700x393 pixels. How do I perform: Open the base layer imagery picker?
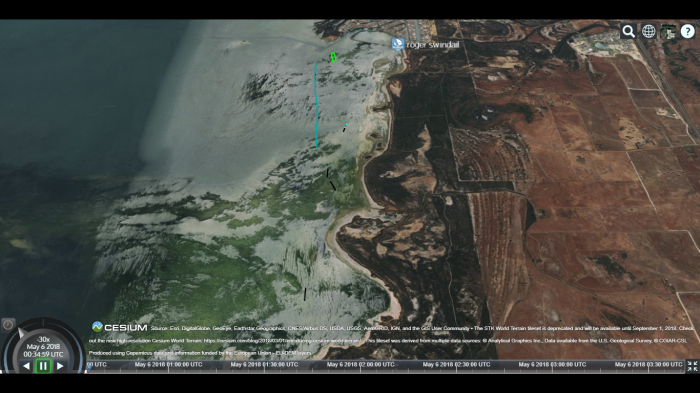pyautogui.click(x=668, y=31)
